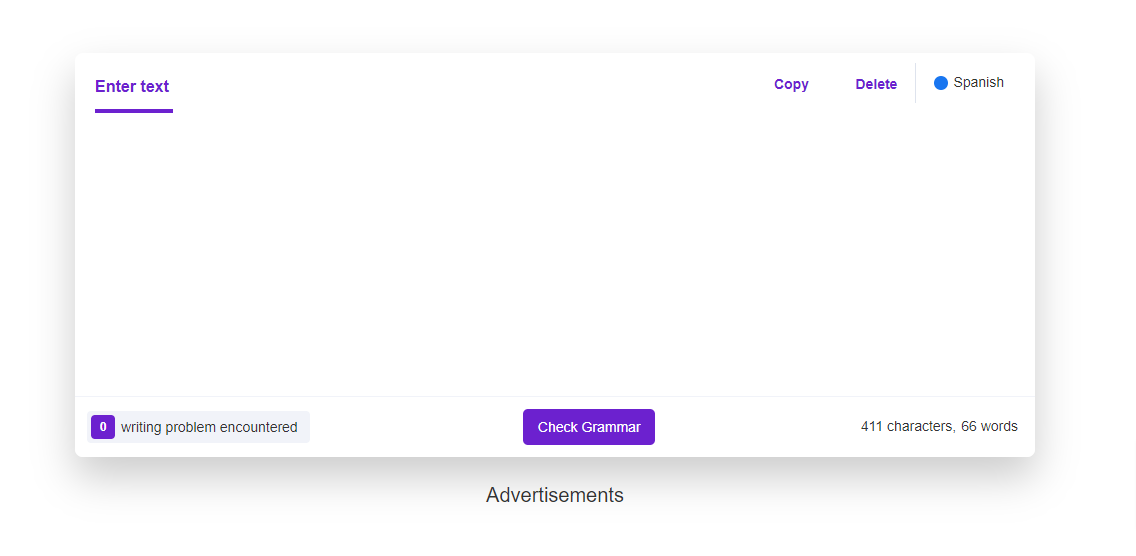Click the Spanish label text
This screenshot has width=1136, height=556.
tap(979, 83)
